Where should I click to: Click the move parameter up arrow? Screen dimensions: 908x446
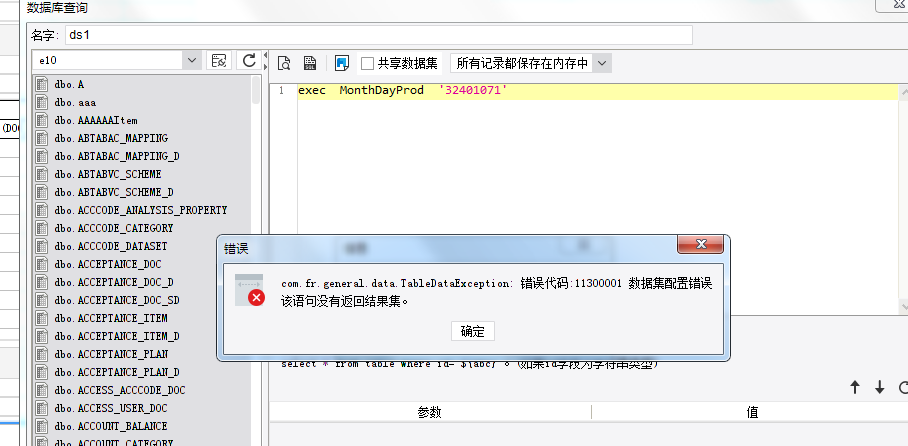855,387
